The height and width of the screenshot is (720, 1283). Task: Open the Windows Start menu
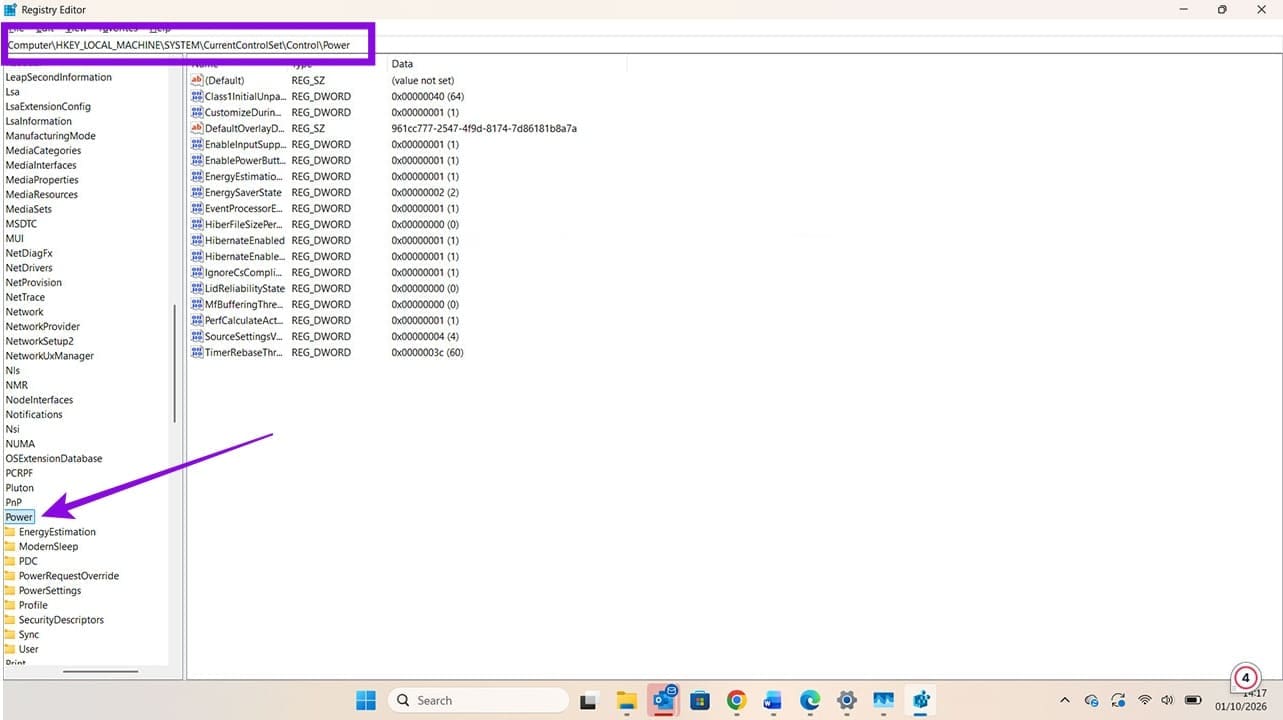366,700
